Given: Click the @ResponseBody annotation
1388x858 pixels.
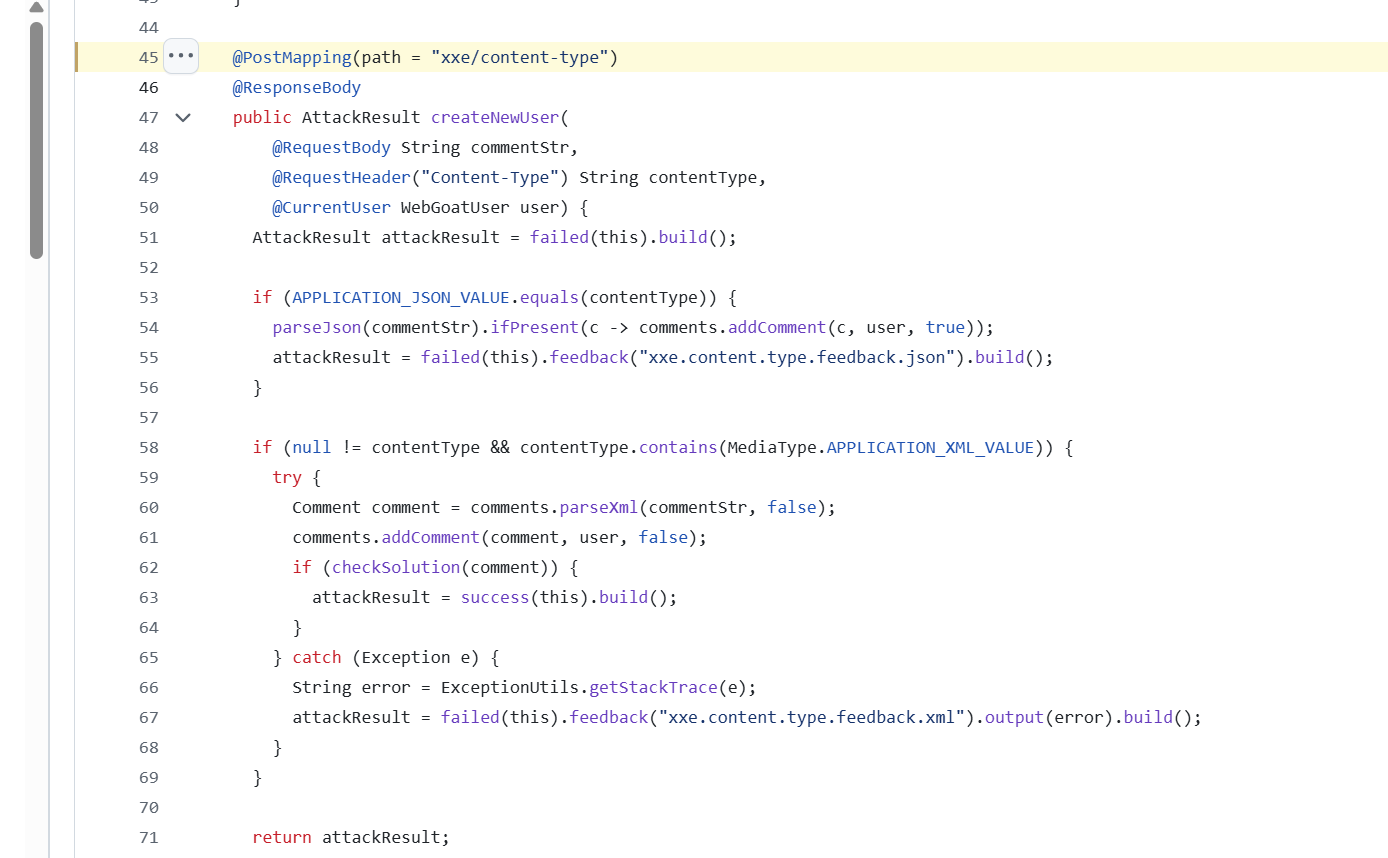Looking at the screenshot, I should pos(297,87).
